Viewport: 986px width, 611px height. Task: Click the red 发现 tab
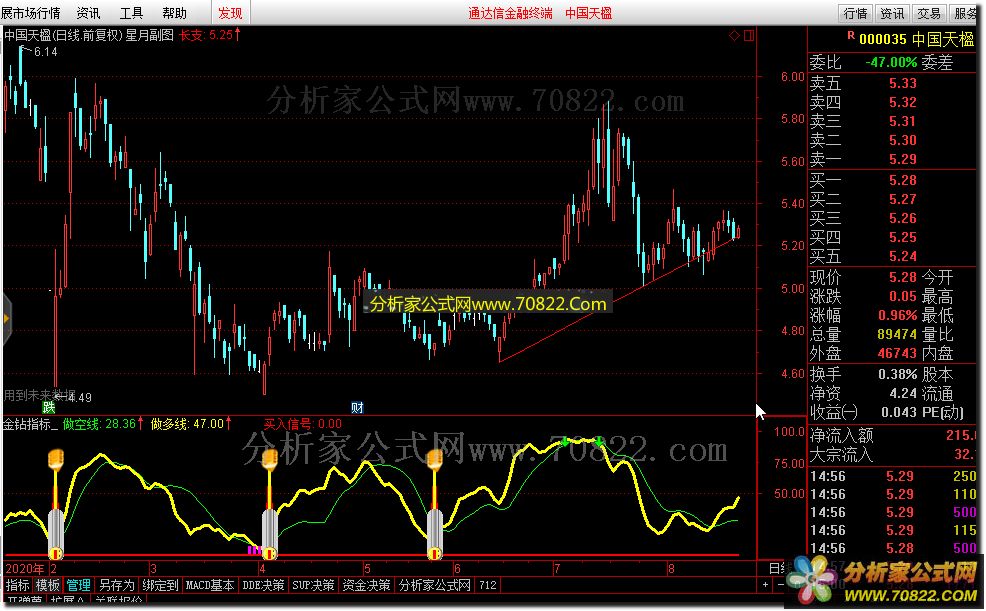pyautogui.click(x=230, y=13)
